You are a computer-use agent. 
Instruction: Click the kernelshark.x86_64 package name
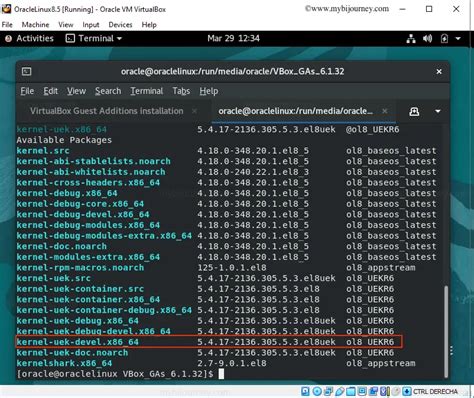click(x=64, y=363)
